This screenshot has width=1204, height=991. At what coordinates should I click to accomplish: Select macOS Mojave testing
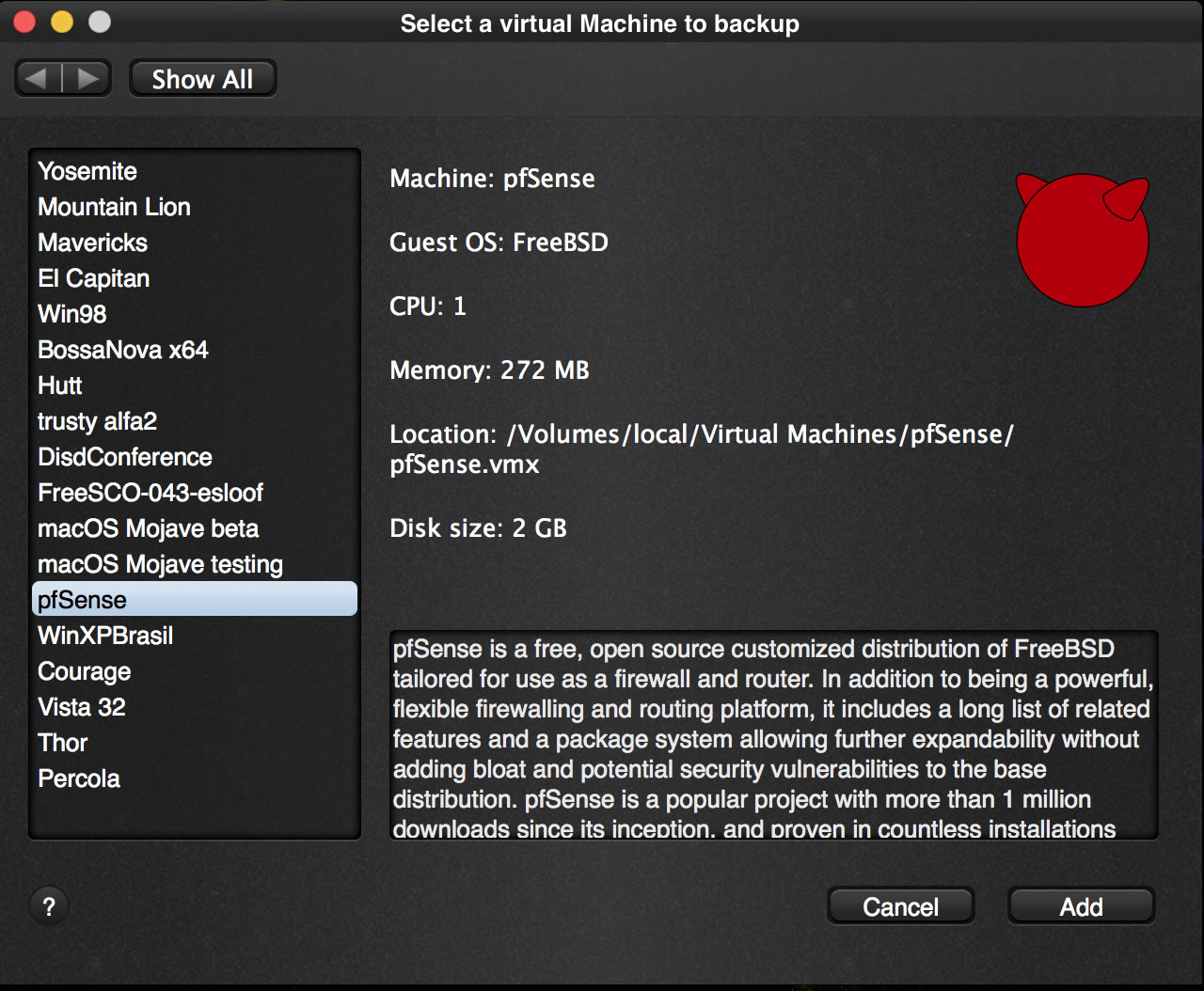[195, 564]
